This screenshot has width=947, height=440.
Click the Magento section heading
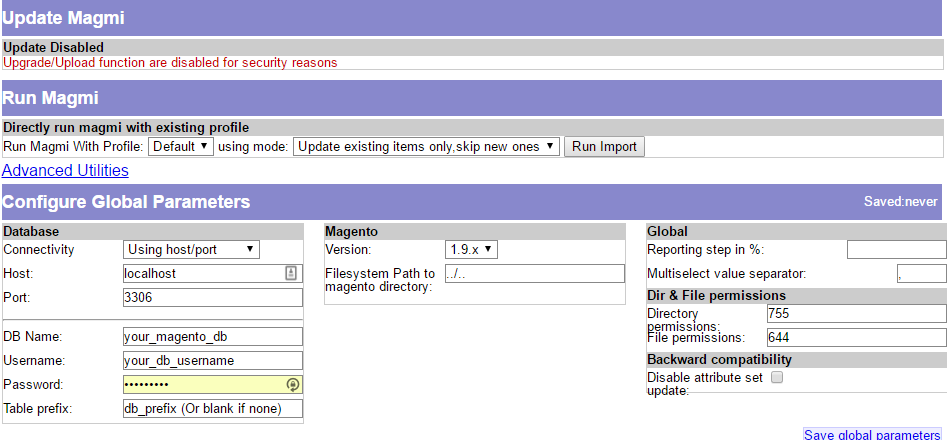tap(352, 232)
